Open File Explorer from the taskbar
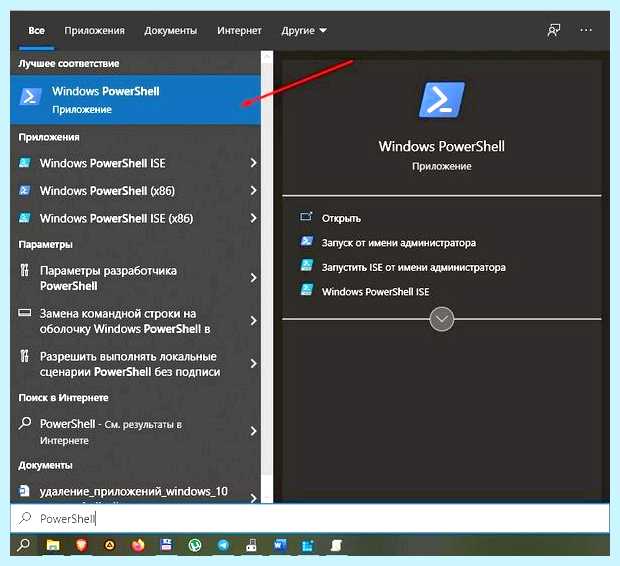The image size is (620, 566). click(x=53, y=545)
